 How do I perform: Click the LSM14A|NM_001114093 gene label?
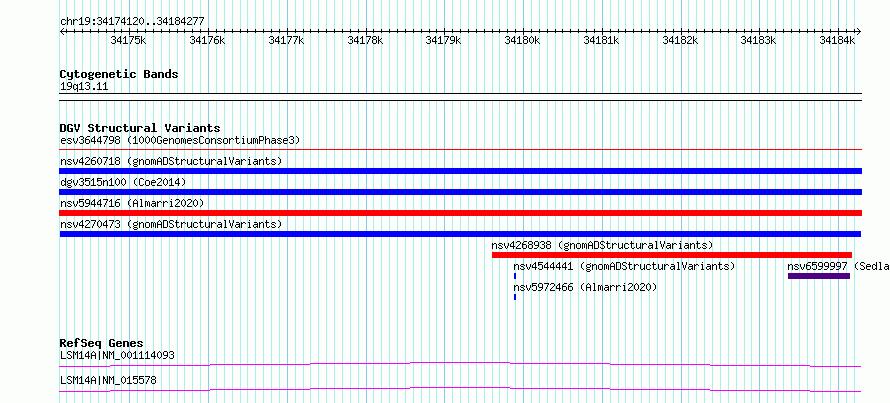[117, 355]
